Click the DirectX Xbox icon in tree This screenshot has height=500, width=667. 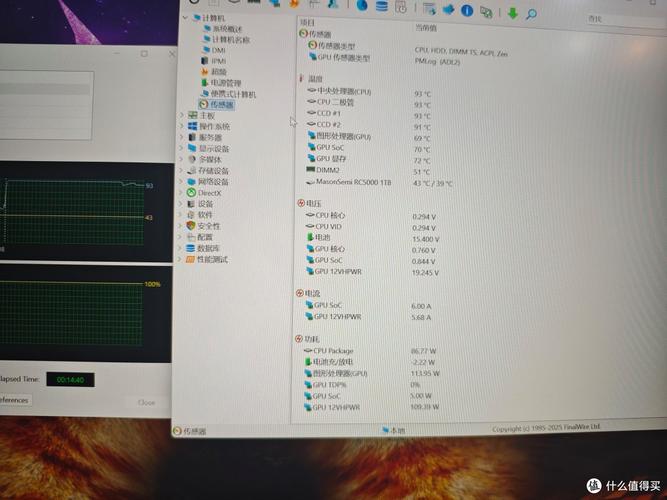coord(190,192)
